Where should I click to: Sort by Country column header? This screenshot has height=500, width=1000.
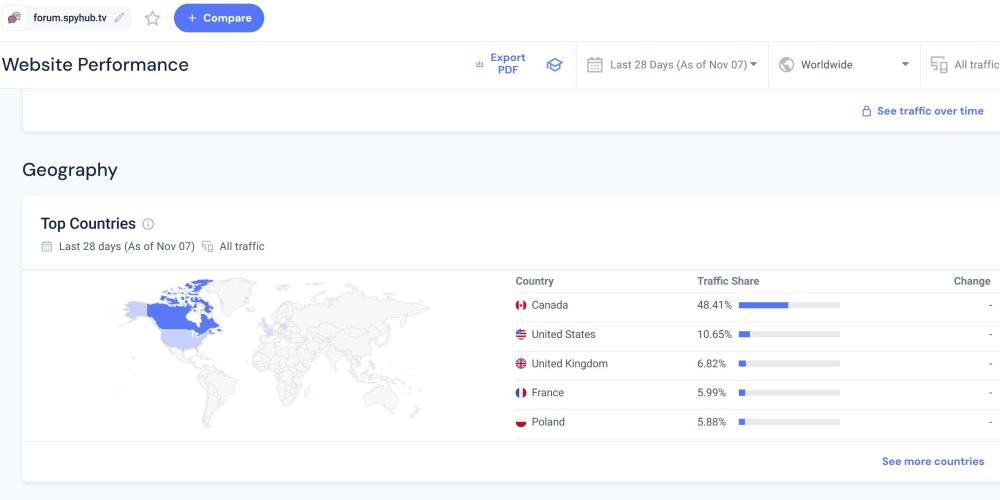[534, 281]
